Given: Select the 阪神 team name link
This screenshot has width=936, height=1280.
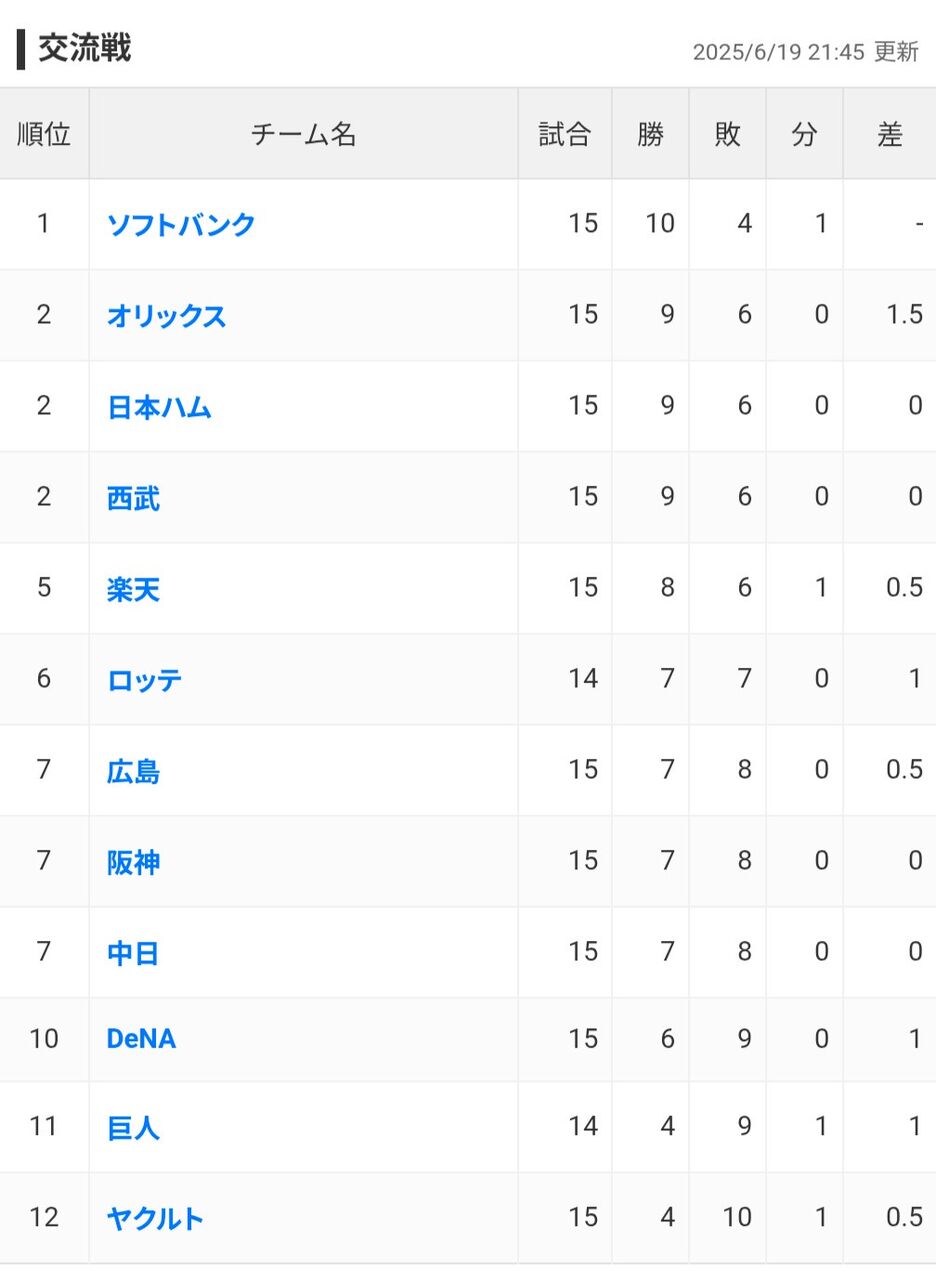Looking at the screenshot, I should pos(133,862).
